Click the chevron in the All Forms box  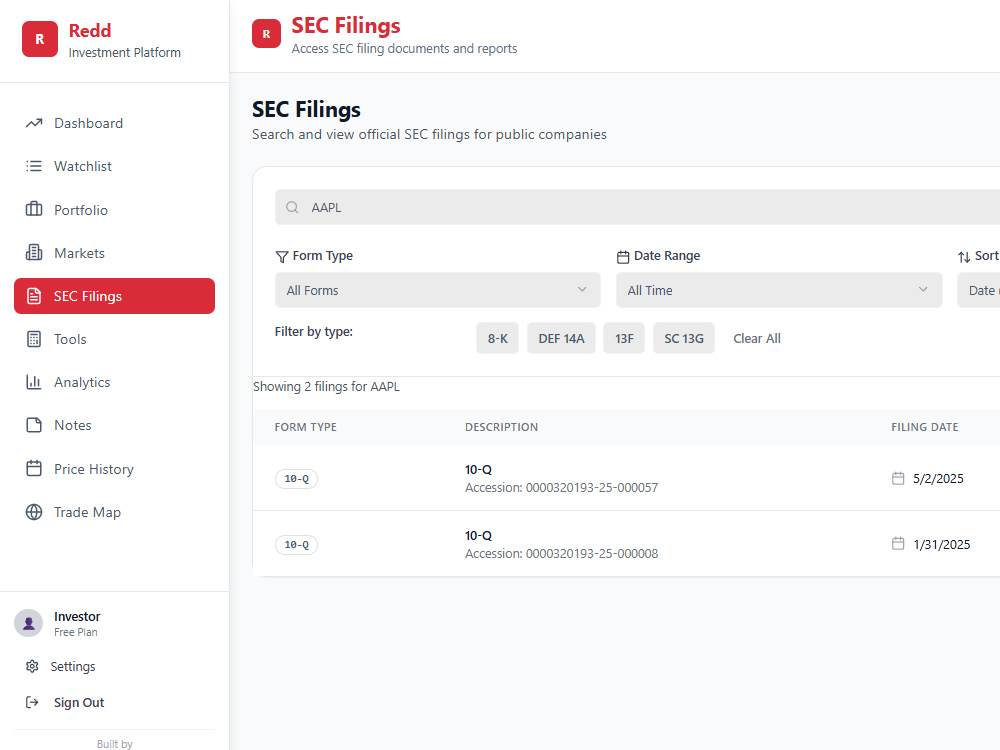coord(582,290)
